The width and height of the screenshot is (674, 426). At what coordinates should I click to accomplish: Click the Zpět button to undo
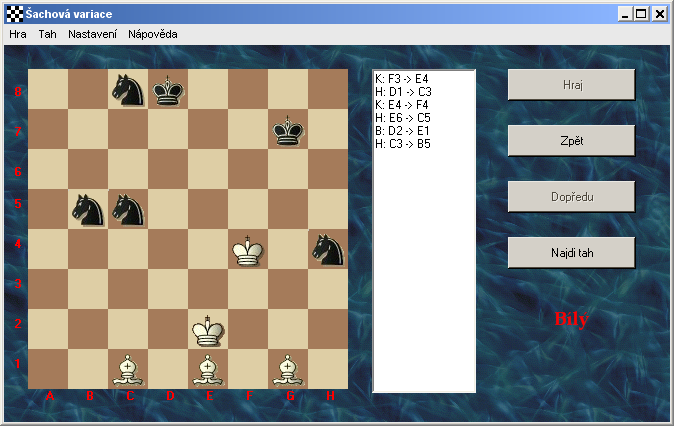(571, 140)
